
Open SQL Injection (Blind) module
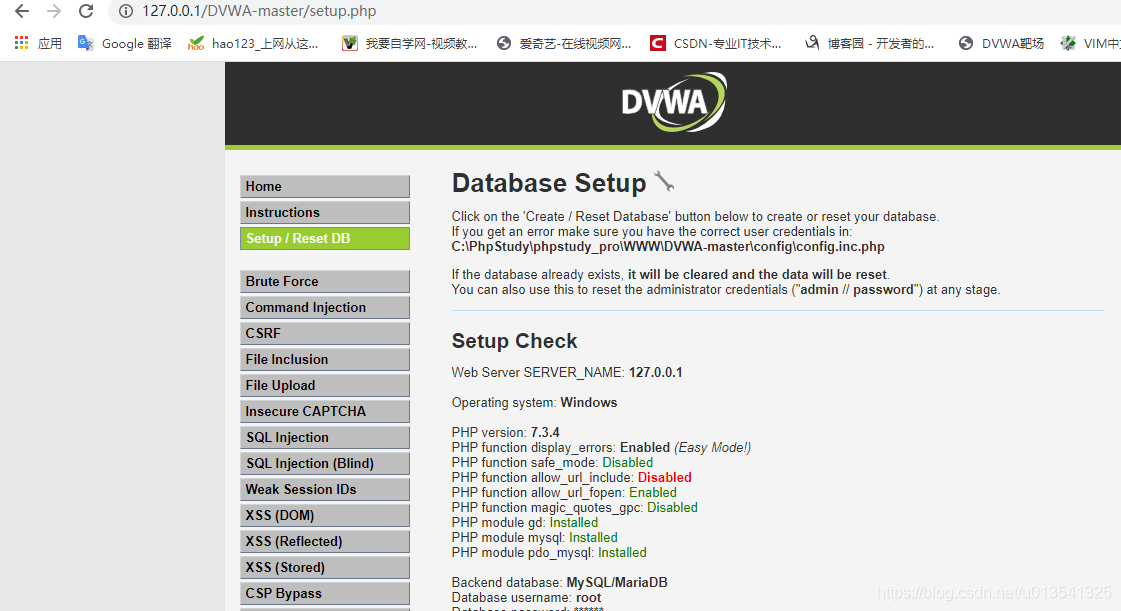[324, 464]
